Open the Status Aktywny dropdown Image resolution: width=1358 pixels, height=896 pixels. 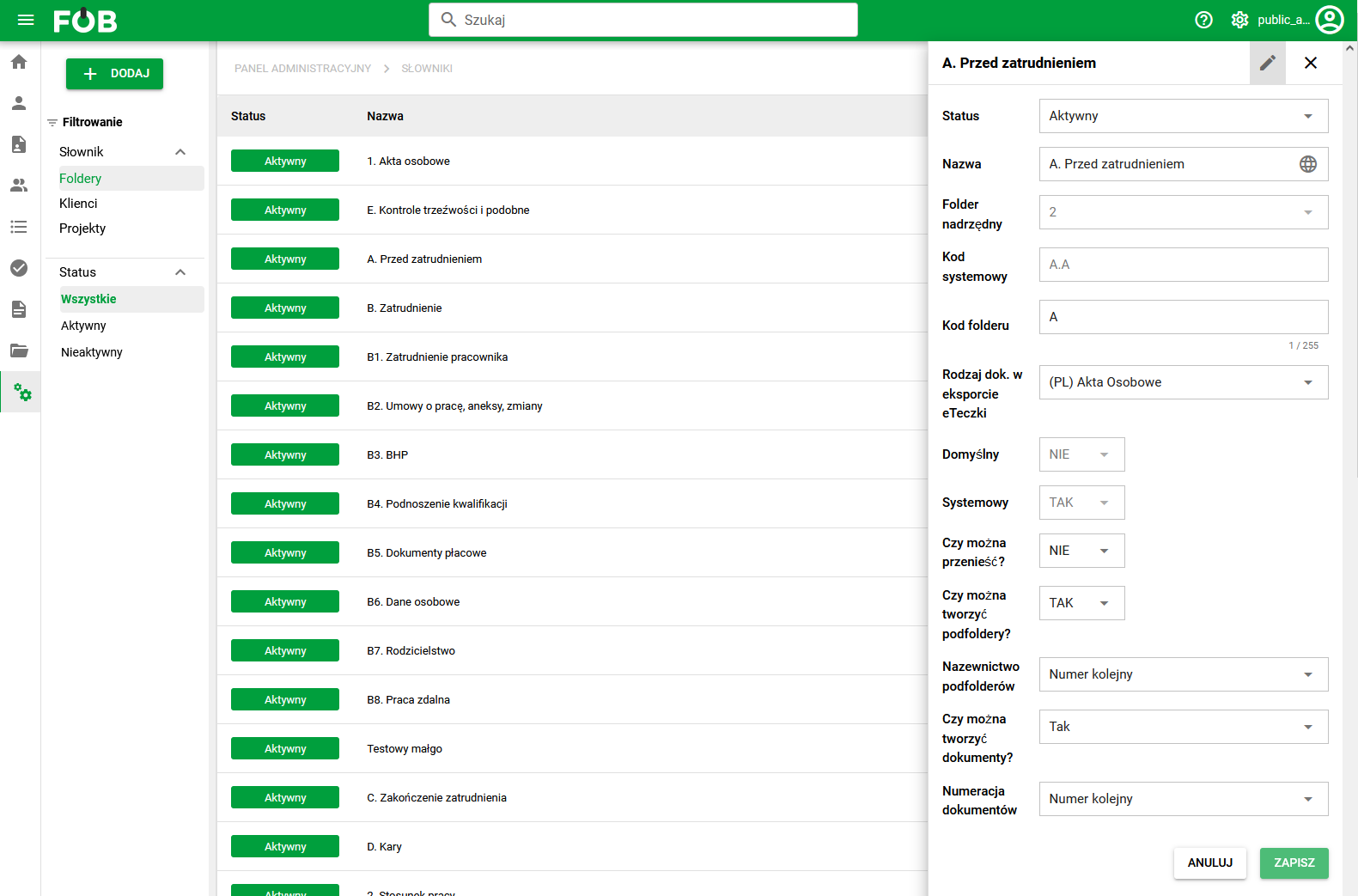click(1184, 116)
